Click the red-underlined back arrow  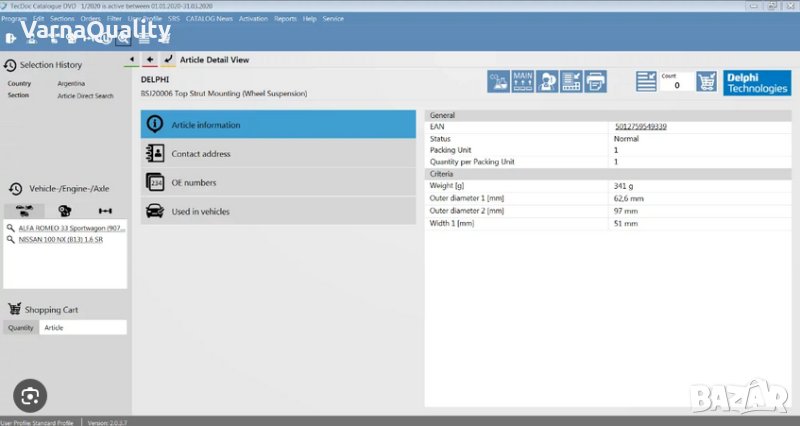150,60
